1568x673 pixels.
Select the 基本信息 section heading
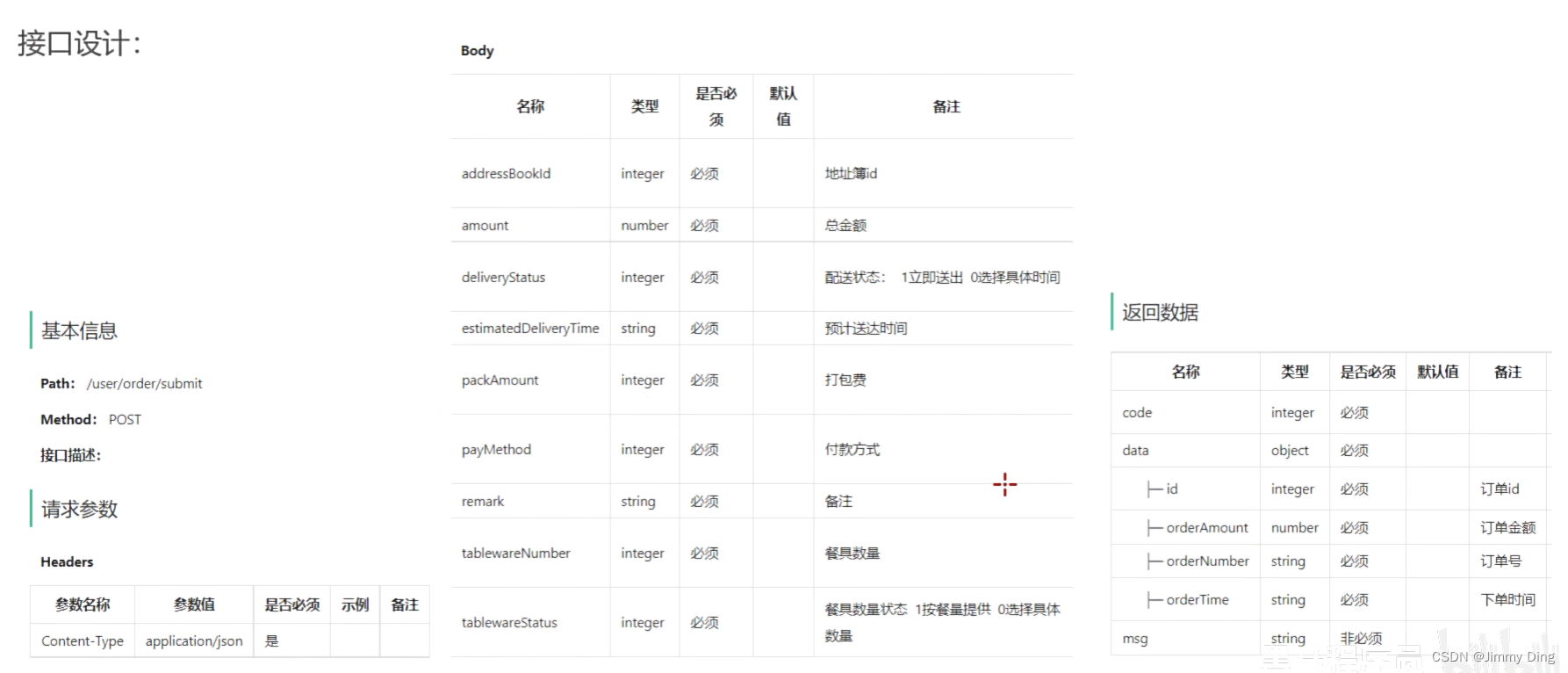[79, 330]
